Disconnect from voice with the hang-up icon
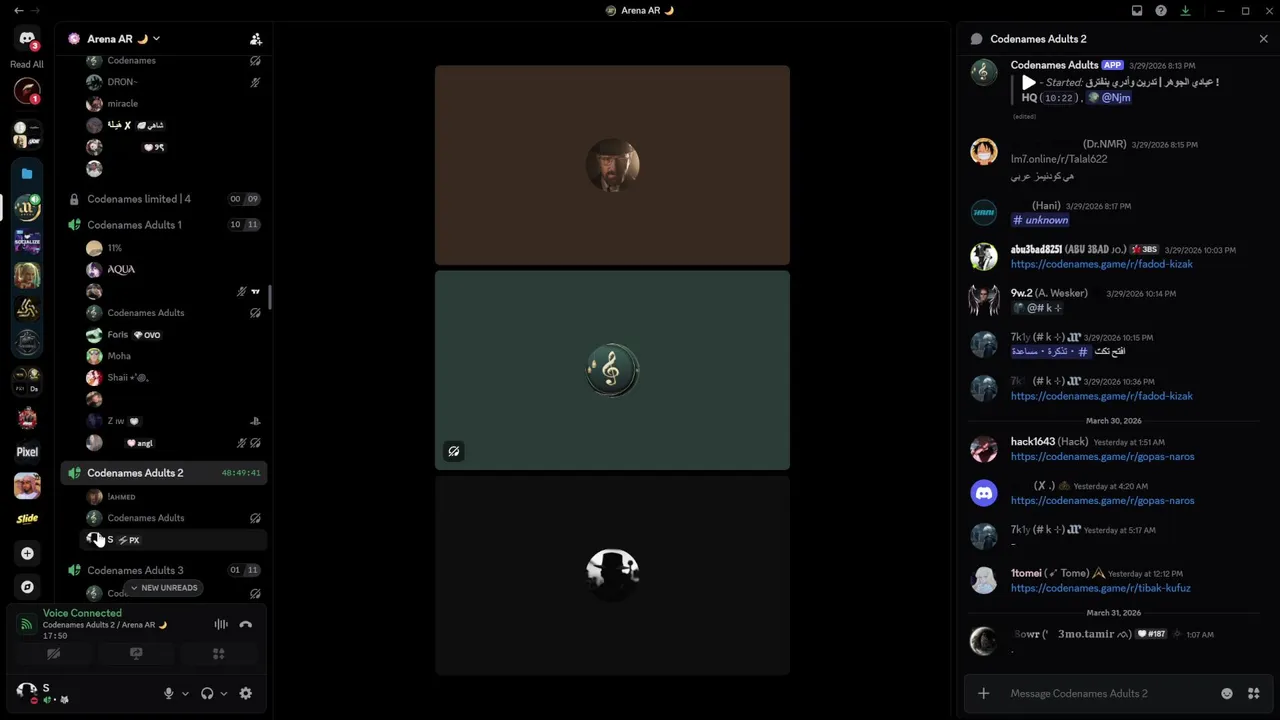This screenshot has height=720, width=1280. (246, 625)
